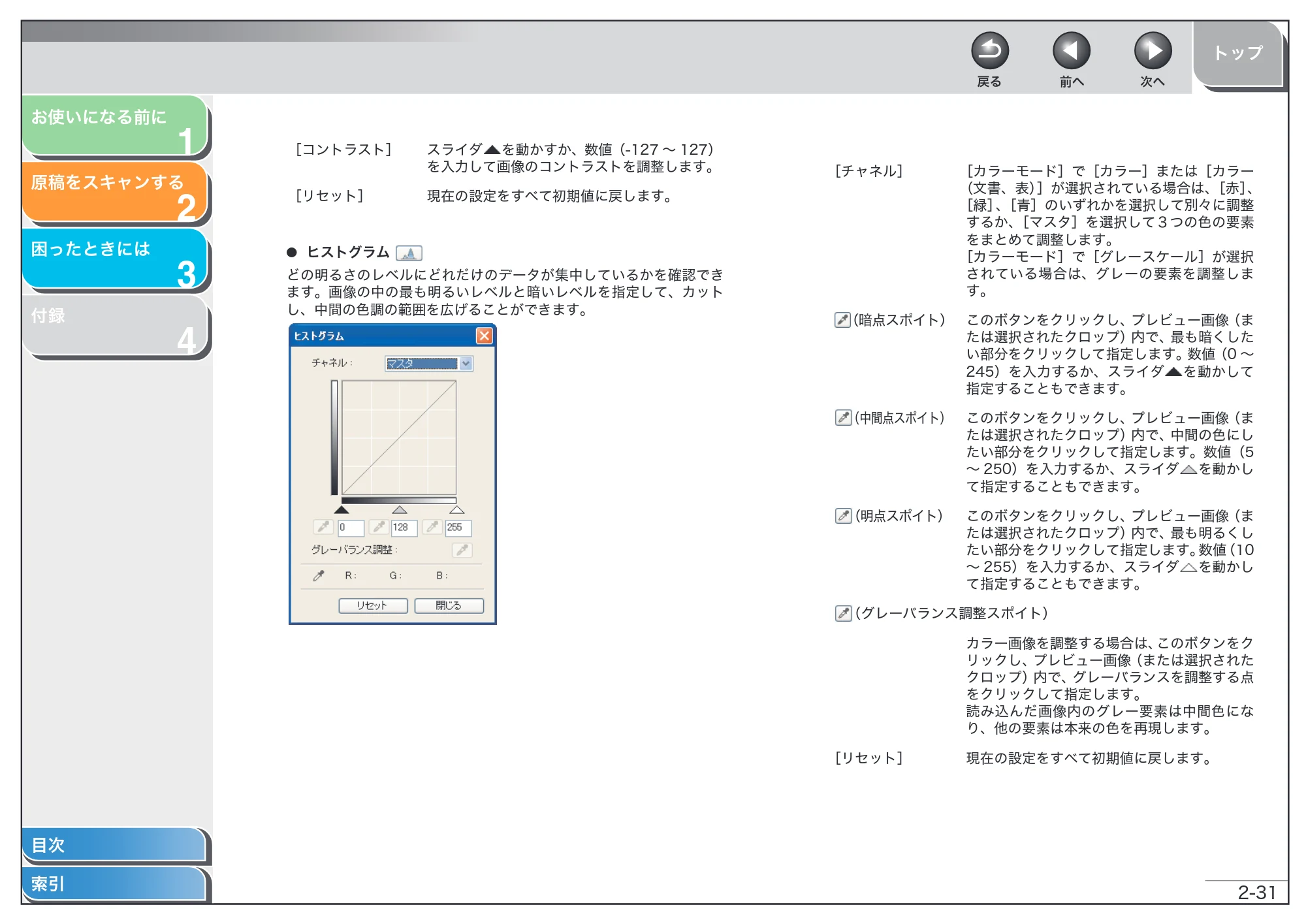The width and height of the screenshot is (1306, 924).
Task: Click the midpoint eyedropper in dialog
Action: (378, 527)
